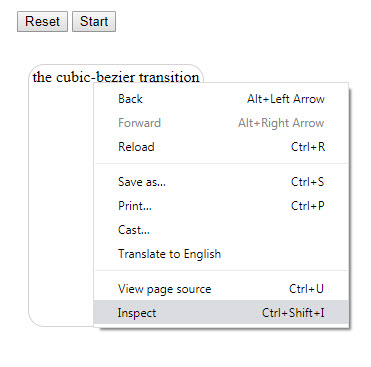Select the greyed-out Forward menu entry
This screenshot has width=371, height=367.
[x=221, y=123]
